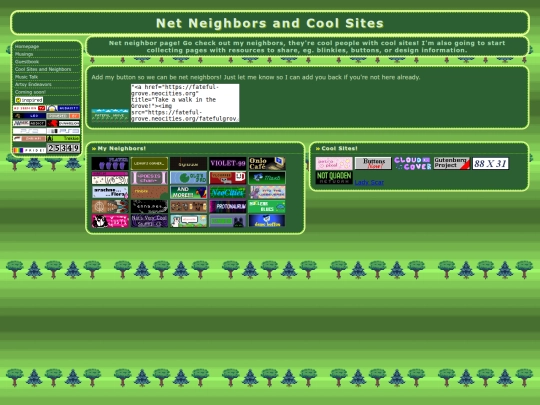Viewport: 540px width, 405px height.
Task: Open the Gutenberg Project button
Action: (451, 163)
